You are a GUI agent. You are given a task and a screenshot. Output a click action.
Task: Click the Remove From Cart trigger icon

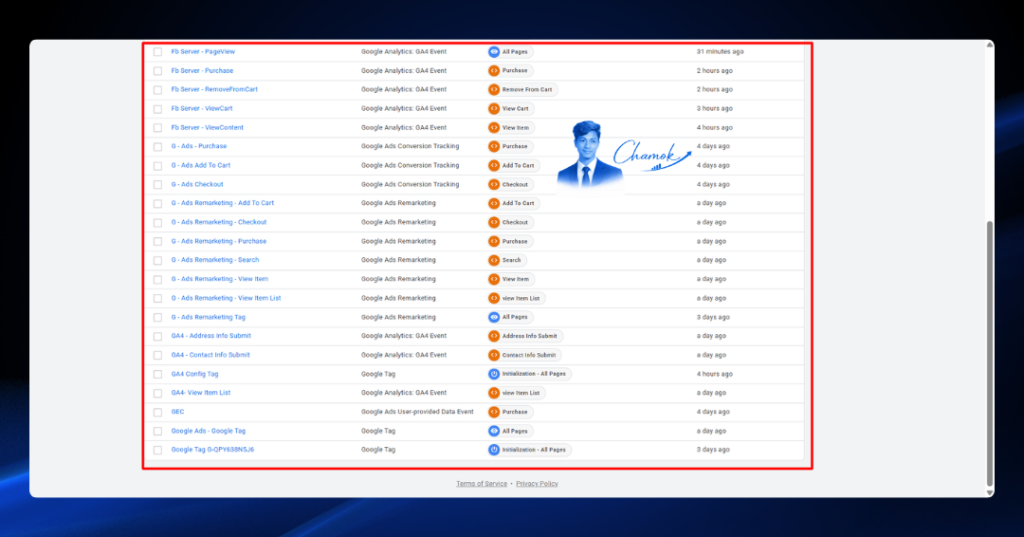pos(494,90)
